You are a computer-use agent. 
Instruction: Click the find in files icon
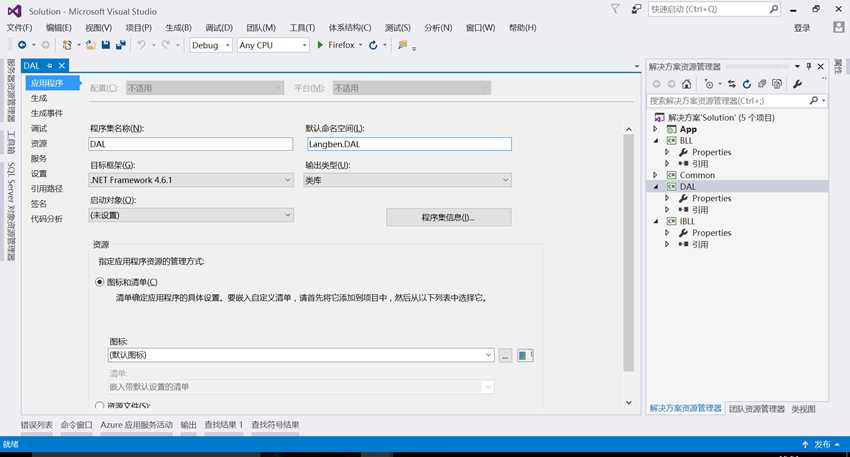pyautogui.click(x=402, y=45)
